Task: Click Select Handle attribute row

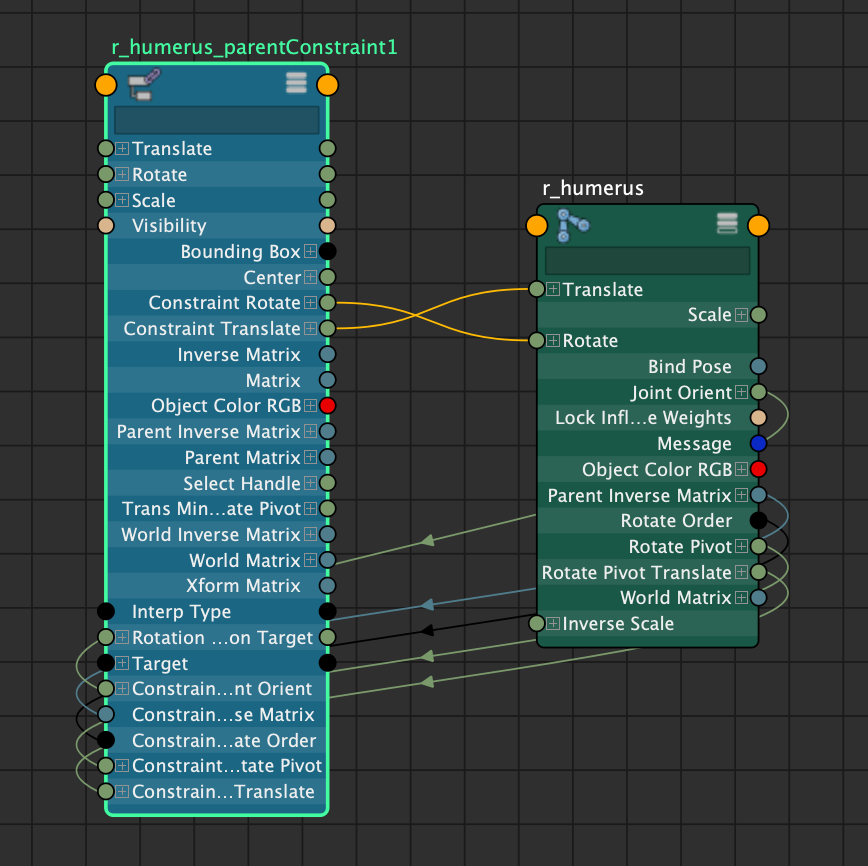Action: click(x=216, y=483)
